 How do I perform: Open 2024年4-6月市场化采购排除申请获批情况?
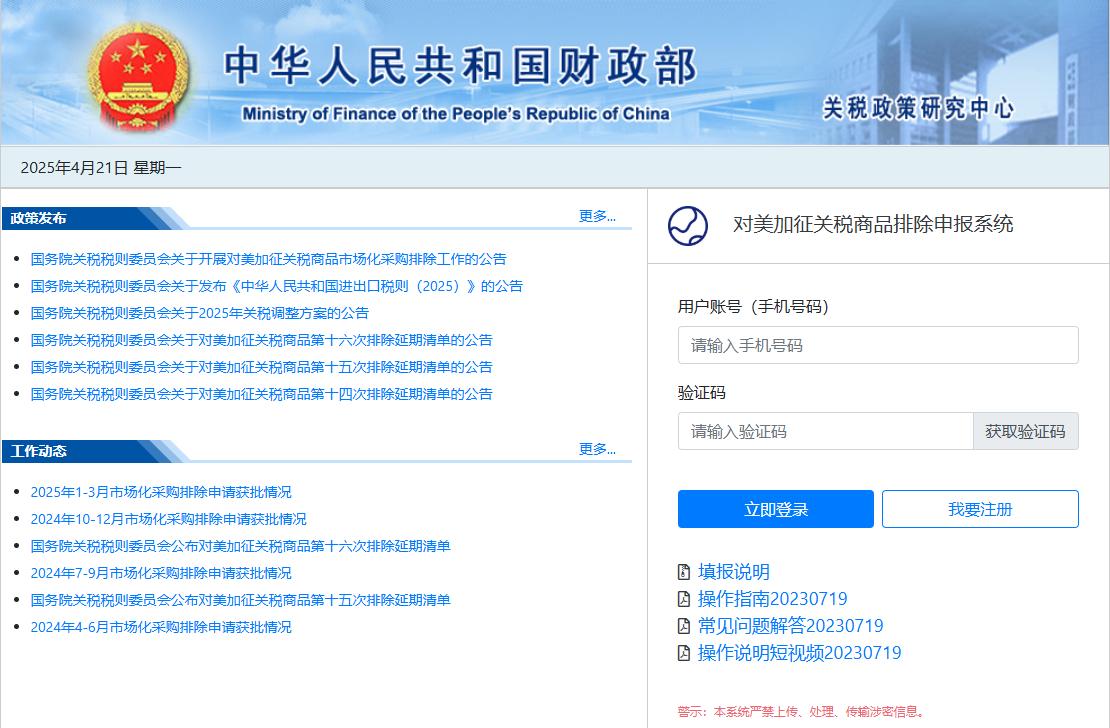pos(161,627)
